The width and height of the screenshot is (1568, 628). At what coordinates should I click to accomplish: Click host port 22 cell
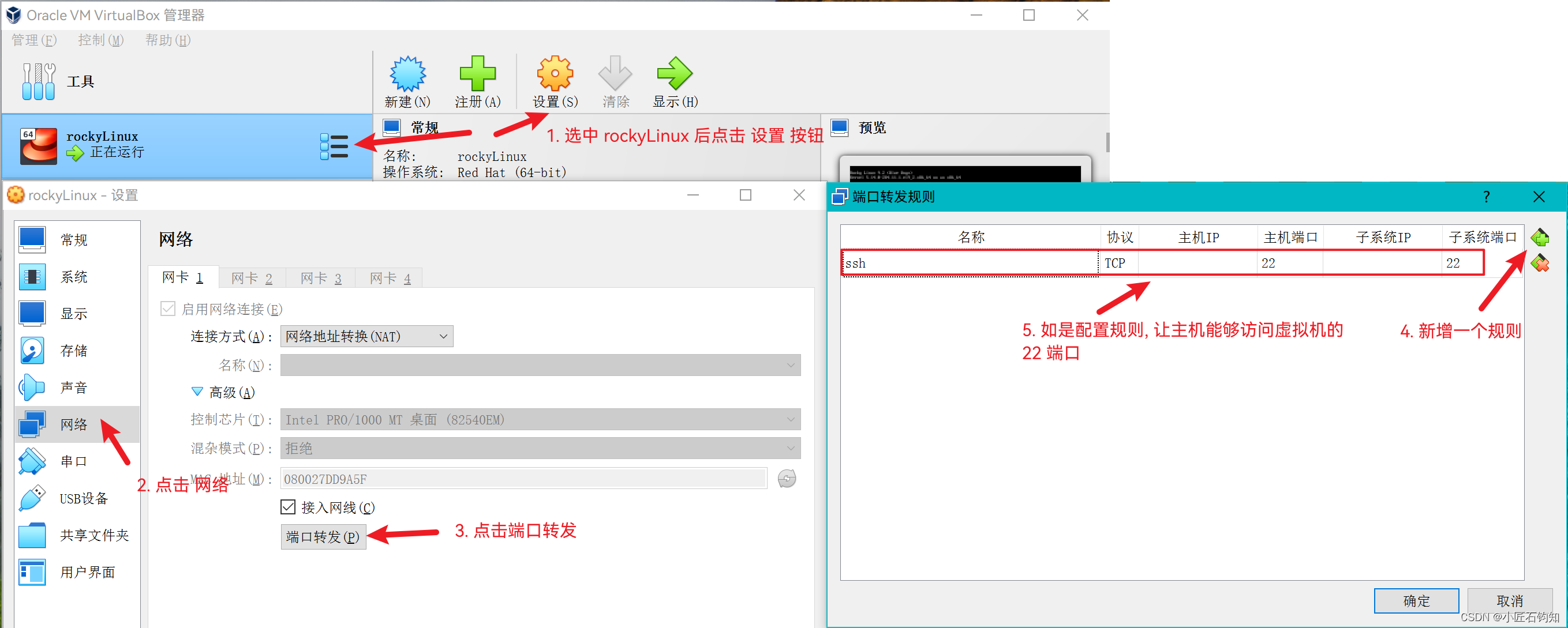coord(1290,263)
